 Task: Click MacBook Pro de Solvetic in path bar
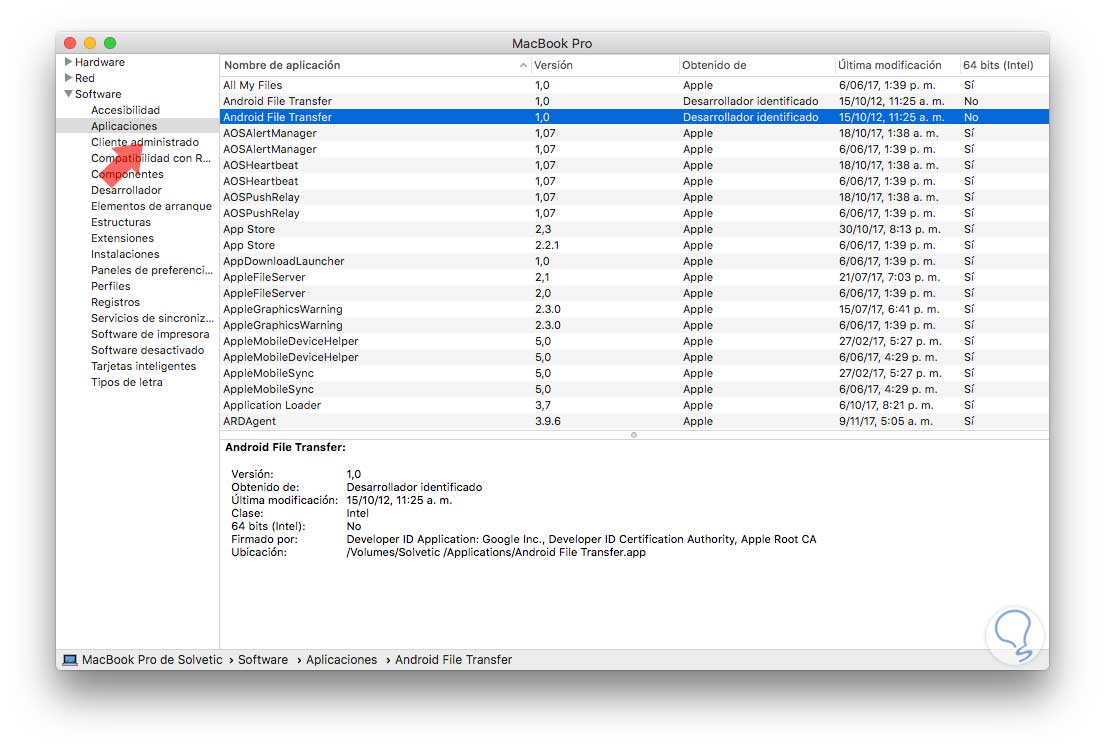(x=152, y=660)
